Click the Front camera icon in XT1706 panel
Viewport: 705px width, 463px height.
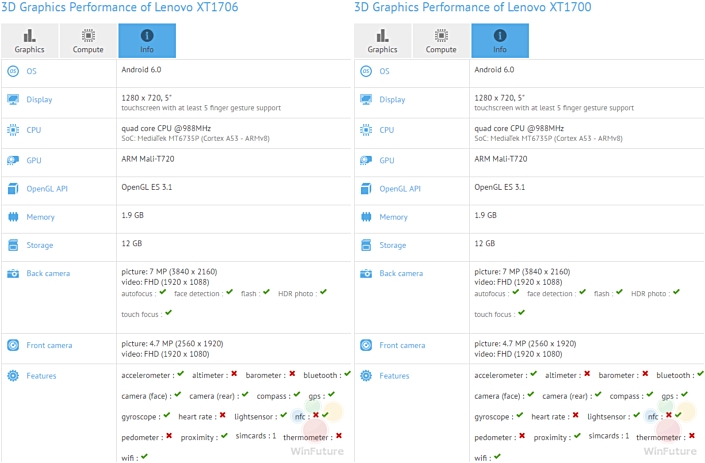coord(13,345)
